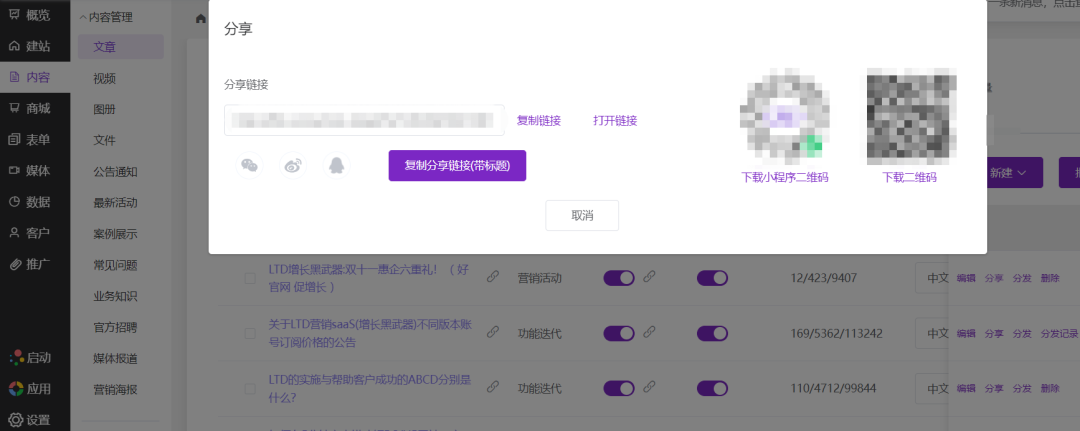Open the 媒体 media sidebar item
The image size is (1080, 431).
pos(29,171)
